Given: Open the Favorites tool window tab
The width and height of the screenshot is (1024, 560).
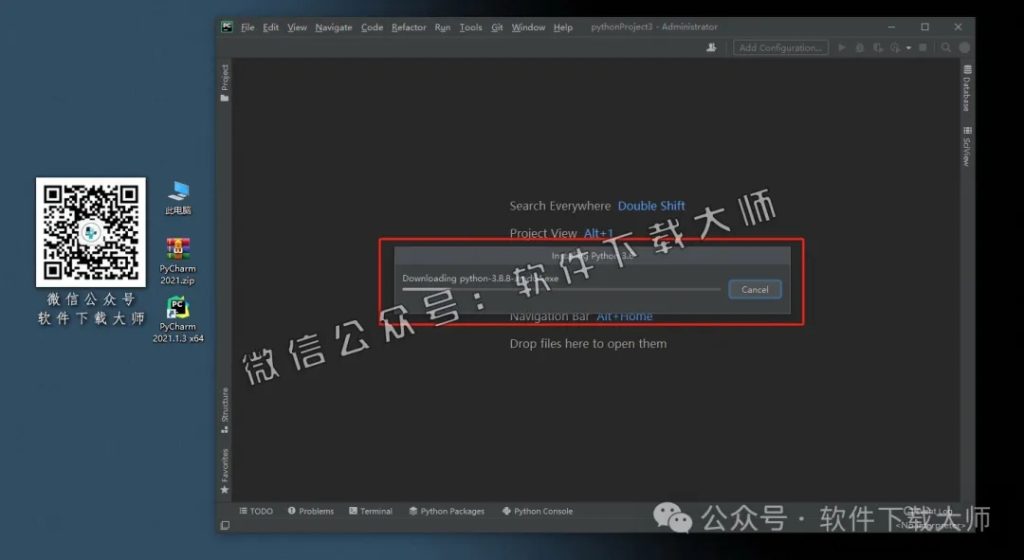Looking at the screenshot, I should 225,470.
